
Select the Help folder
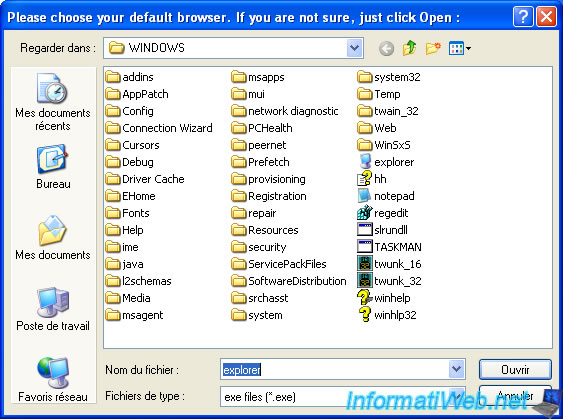(125, 230)
